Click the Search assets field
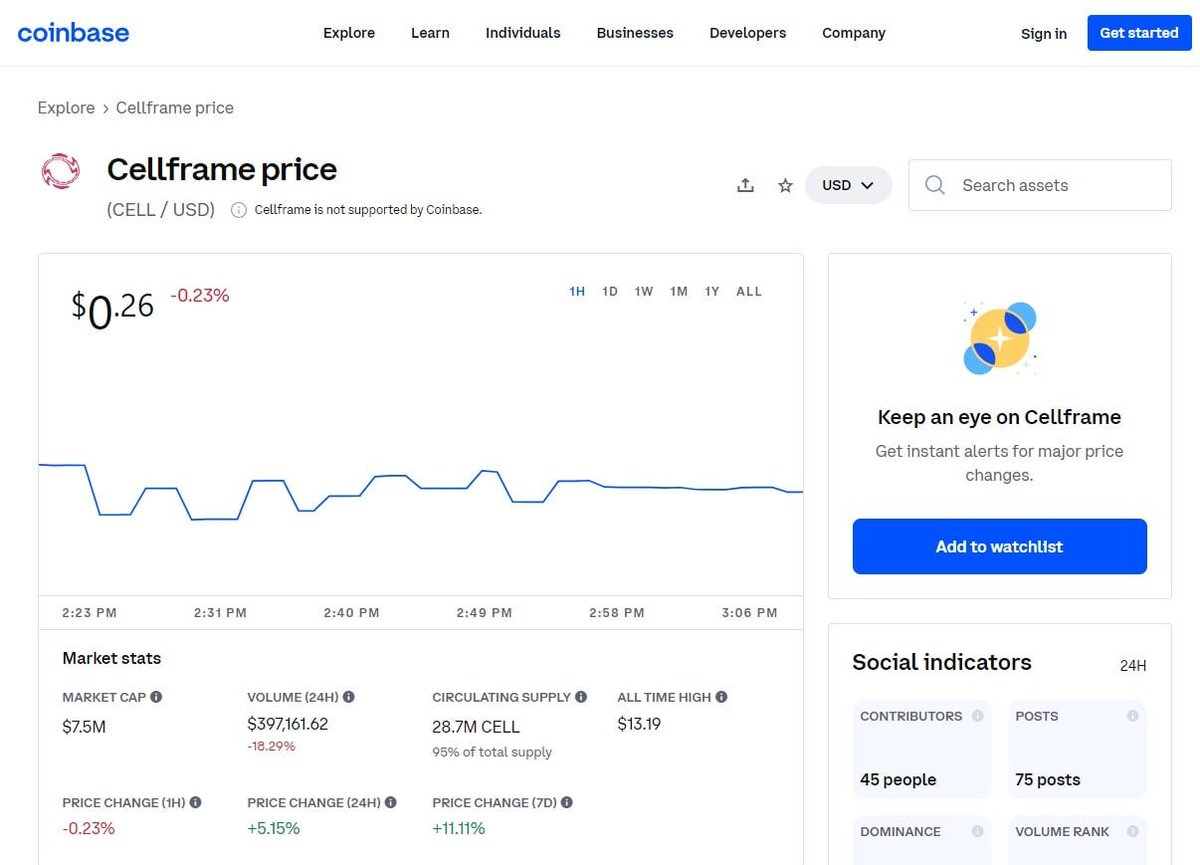The width and height of the screenshot is (1200, 865). click(x=1040, y=185)
